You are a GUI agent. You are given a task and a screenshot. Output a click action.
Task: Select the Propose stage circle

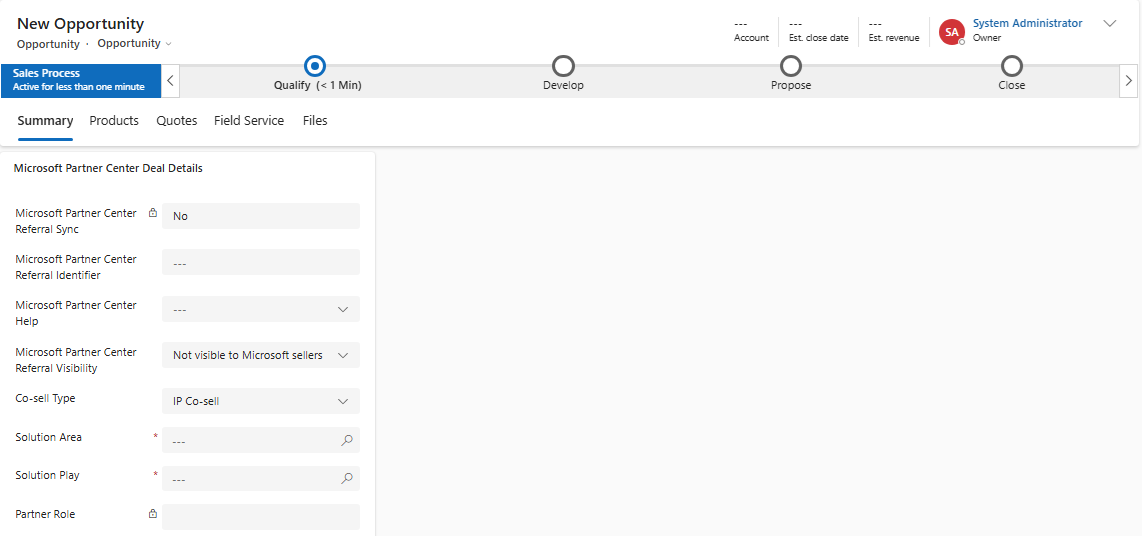click(791, 66)
